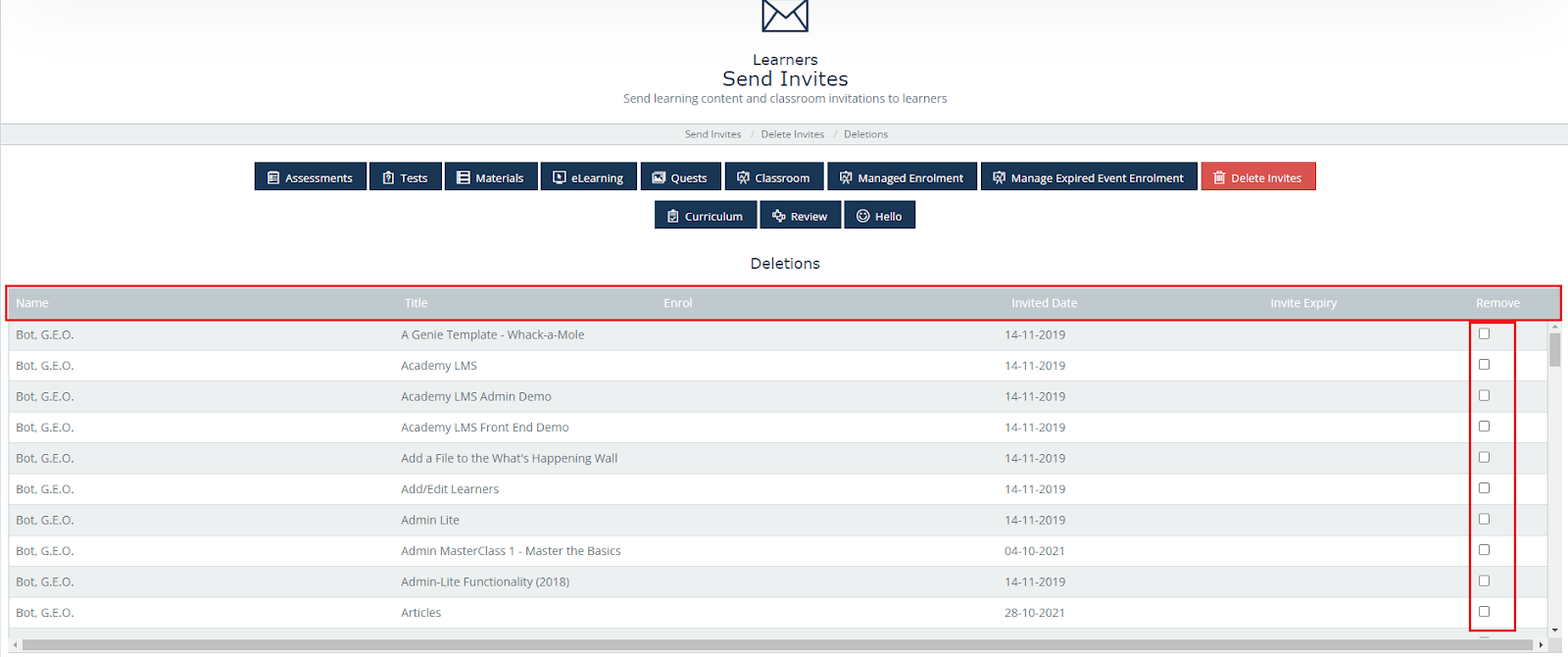Open the eLearning section icon
This screenshot has height=657, width=1568.
560,177
